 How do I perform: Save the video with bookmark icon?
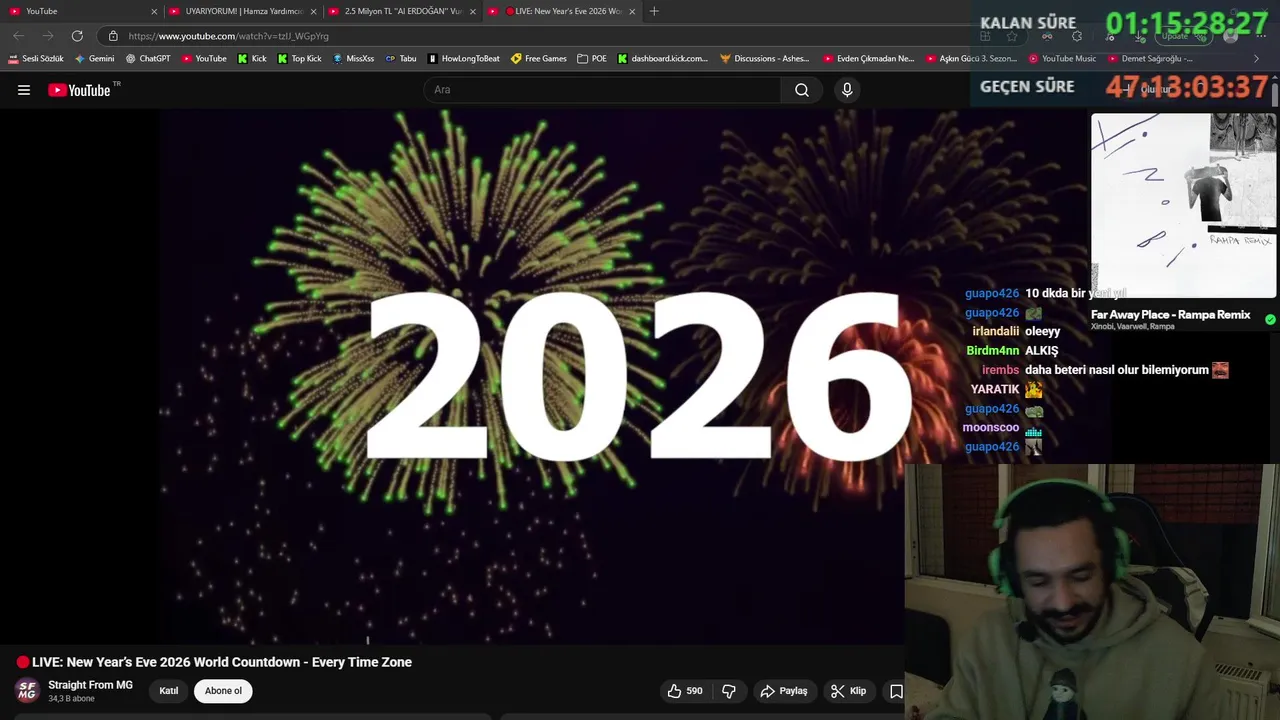(896, 691)
